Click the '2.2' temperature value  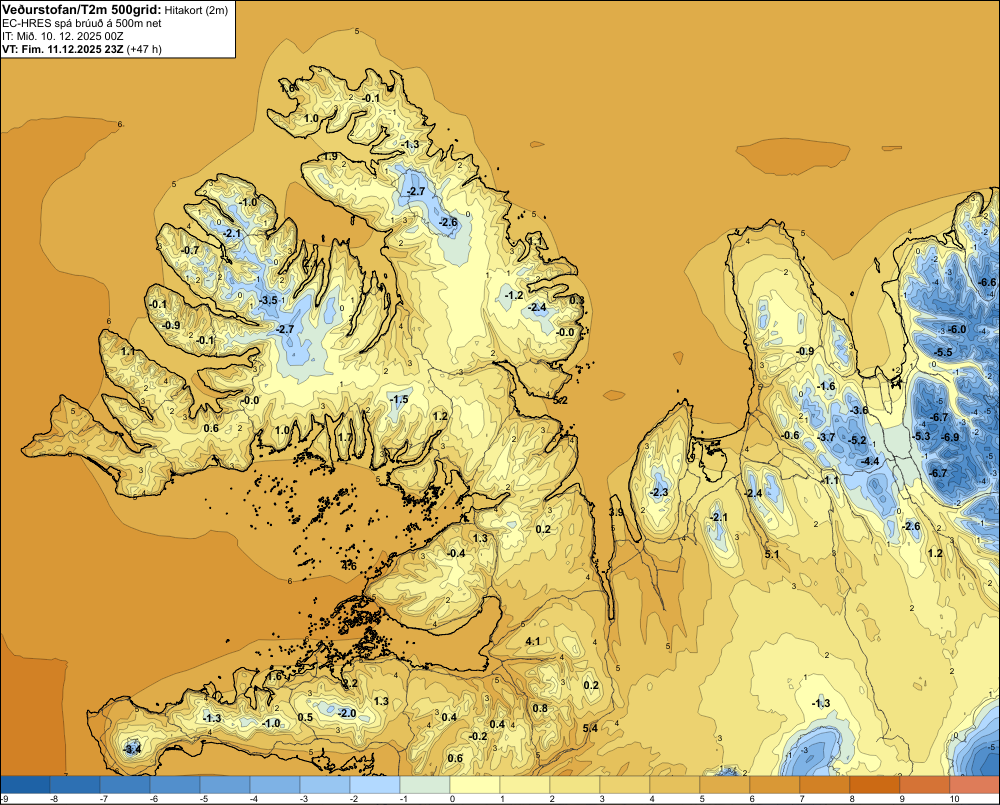350,683
